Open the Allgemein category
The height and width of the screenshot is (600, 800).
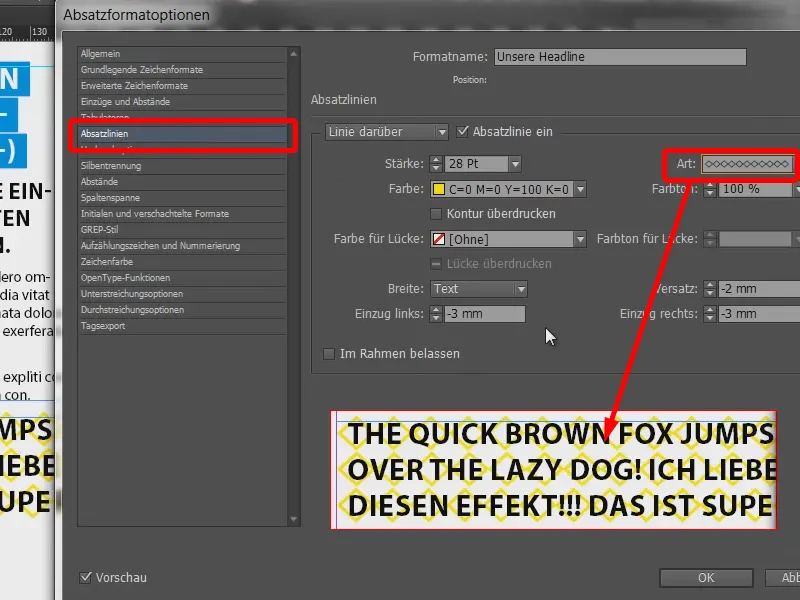[x=182, y=54]
